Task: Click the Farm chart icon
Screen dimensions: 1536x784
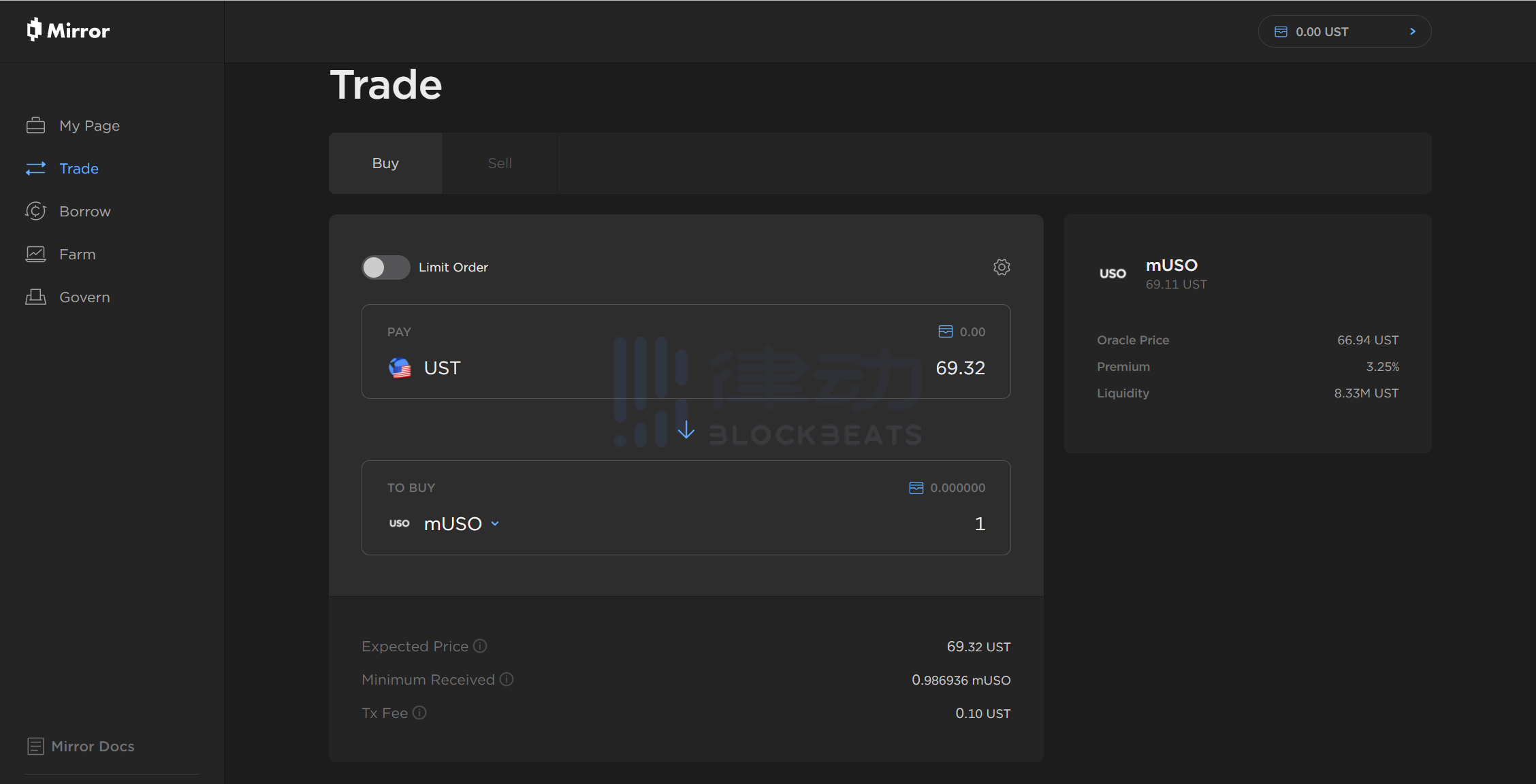Action: click(x=35, y=254)
